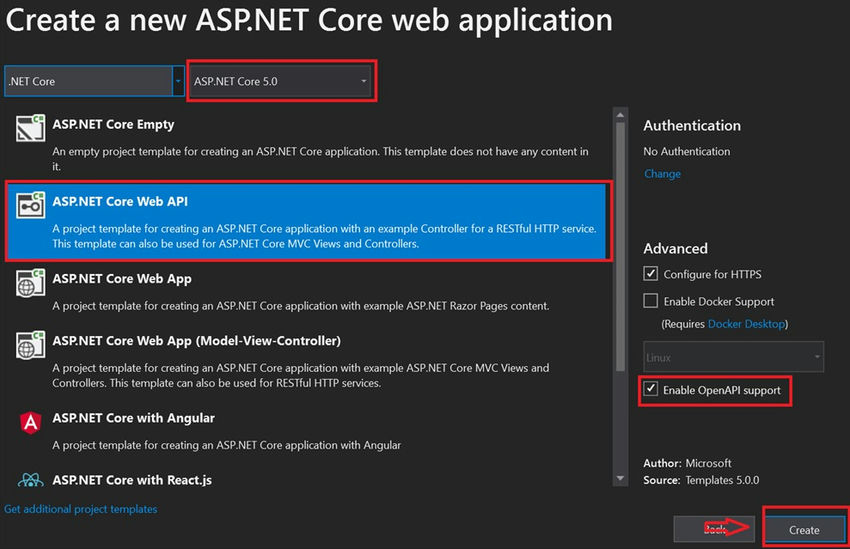
Task: Click the Web API template description text
Action: click(324, 236)
